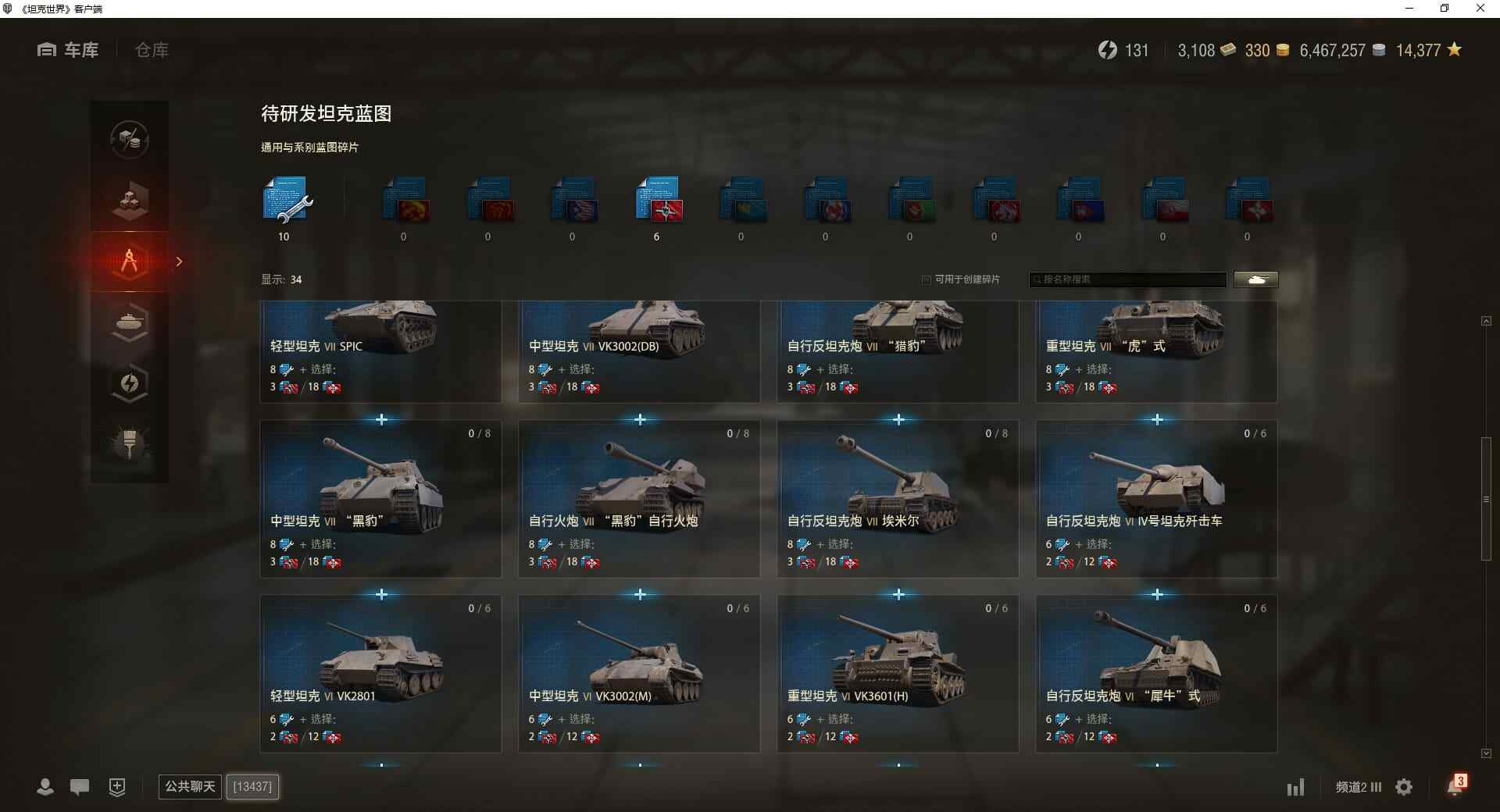
Task: Click the scrollbar down arrow
Action: [x=1486, y=753]
